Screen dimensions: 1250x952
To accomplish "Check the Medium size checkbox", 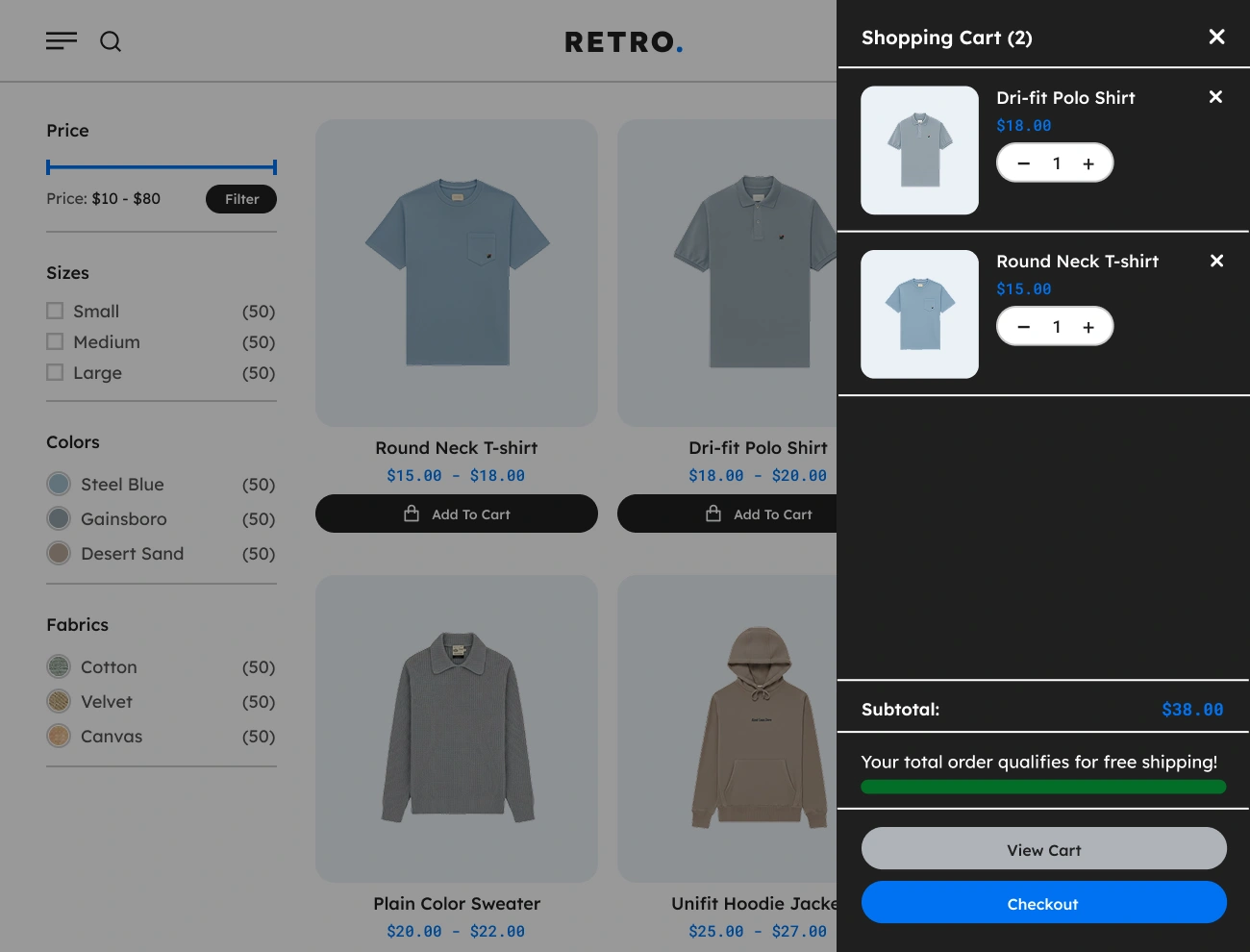I will click(x=55, y=341).
